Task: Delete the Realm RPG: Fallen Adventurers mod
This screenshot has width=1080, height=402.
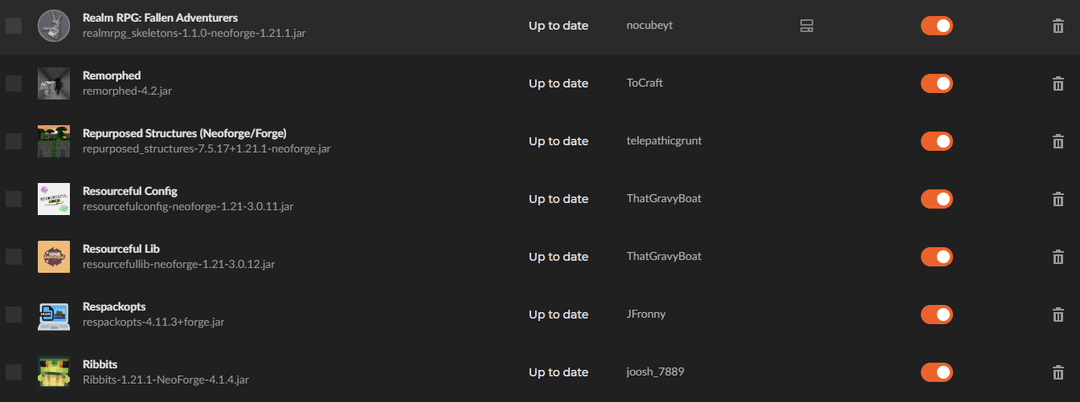Action: coord(1058,26)
